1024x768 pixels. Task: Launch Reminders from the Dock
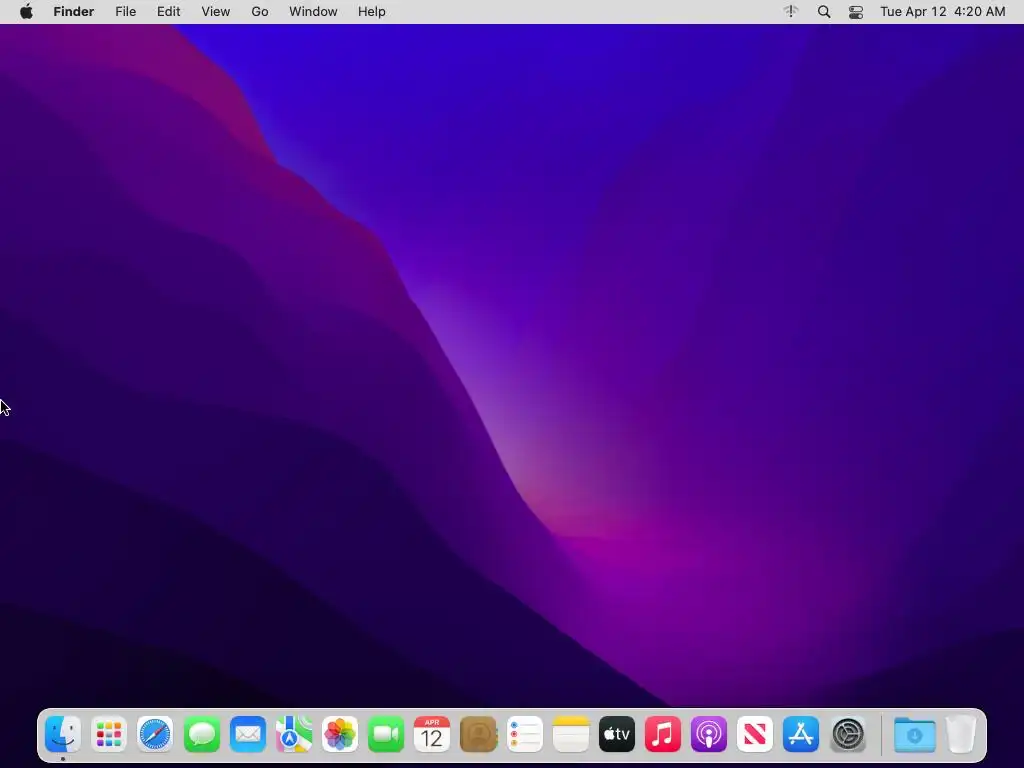pyautogui.click(x=525, y=735)
